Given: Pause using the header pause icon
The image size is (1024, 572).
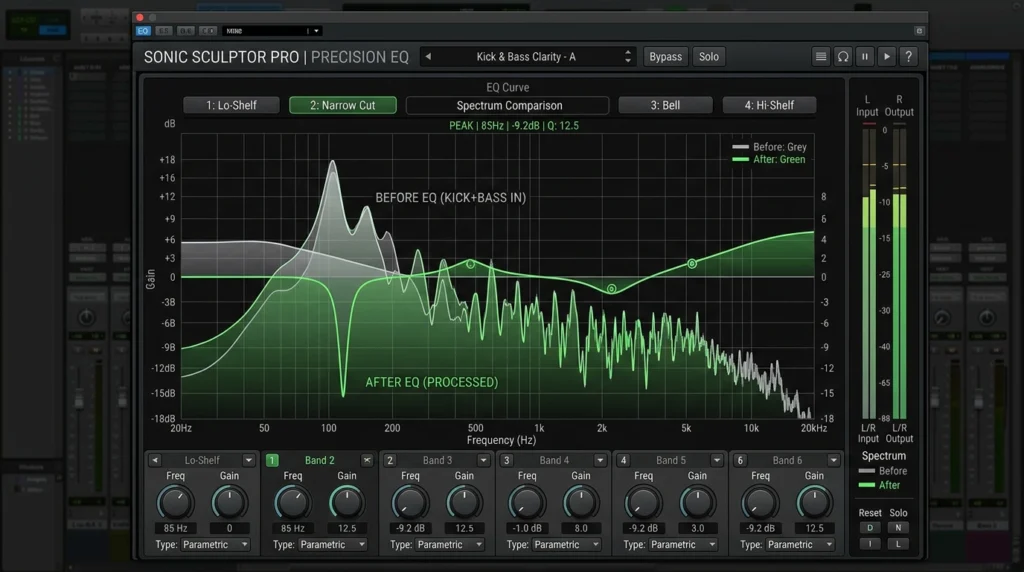Looking at the screenshot, I should pyautogui.click(x=865, y=57).
